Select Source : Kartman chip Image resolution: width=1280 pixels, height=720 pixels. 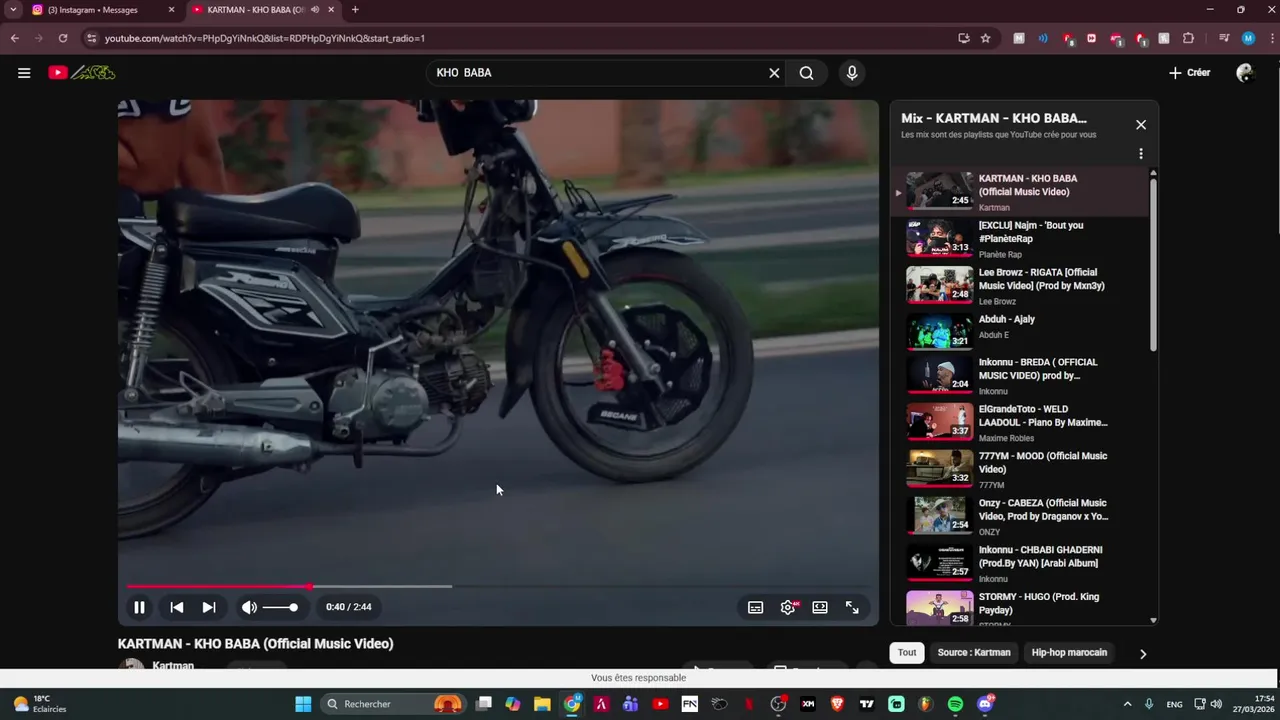[974, 653]
